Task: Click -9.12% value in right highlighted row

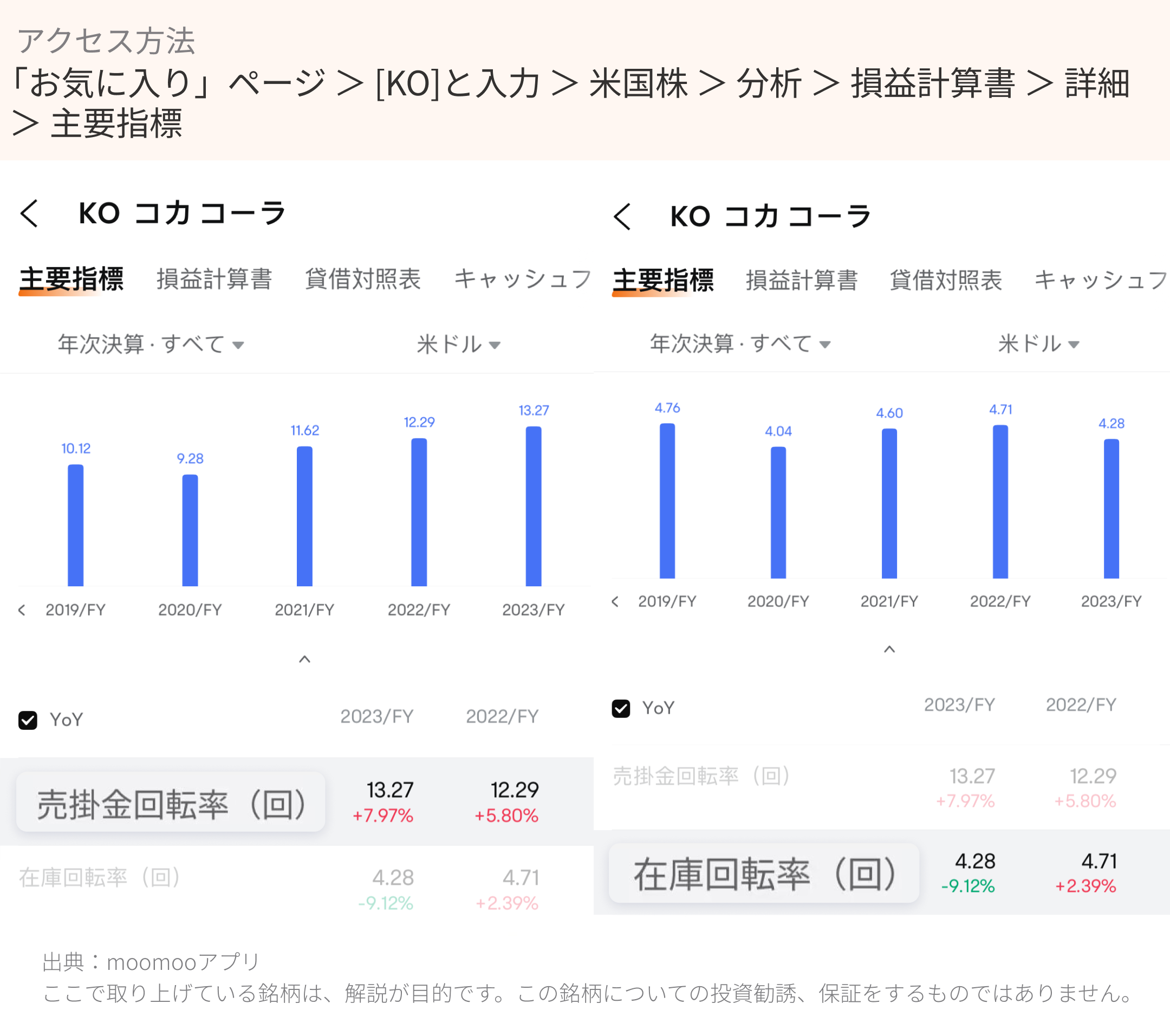Action: click(968, 886)
